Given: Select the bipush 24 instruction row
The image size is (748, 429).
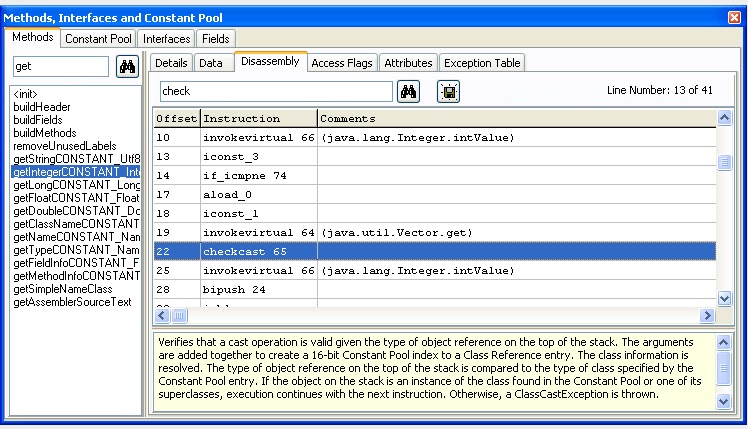Looking at the screenshot, I should pyautogui.click(x=435, y=290).
